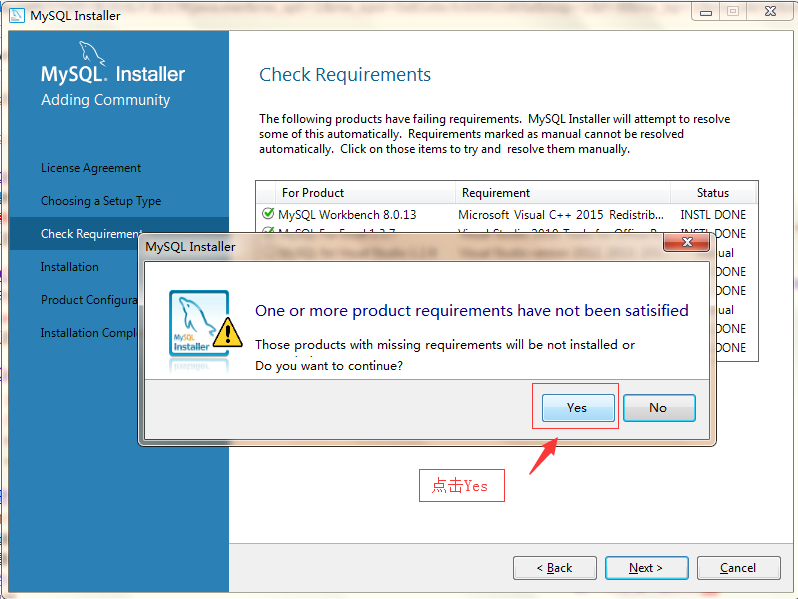Select the MySQL Workbench 8.0.13 row
Image resolution: width=798 pixels, height=599 pixels.
click(x=507, y=214)
